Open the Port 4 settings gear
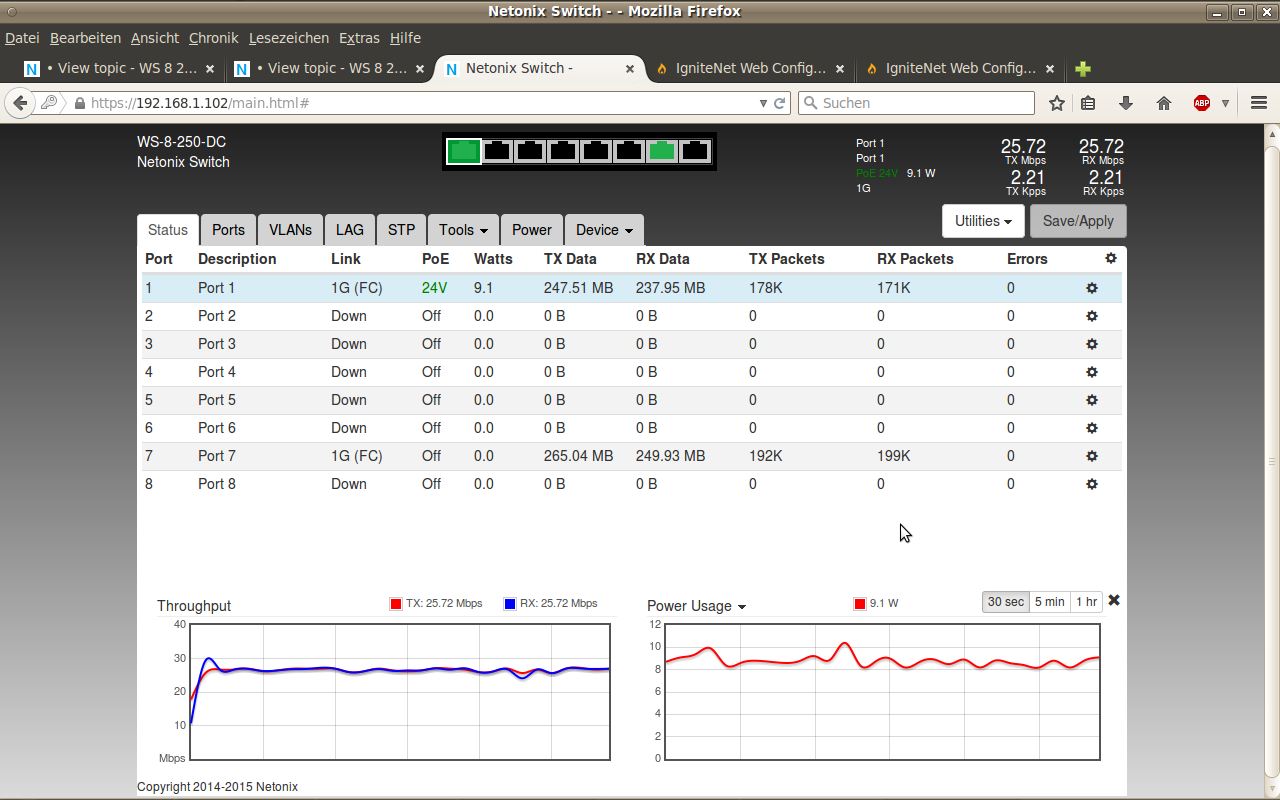 click(x=1092, y=372)
